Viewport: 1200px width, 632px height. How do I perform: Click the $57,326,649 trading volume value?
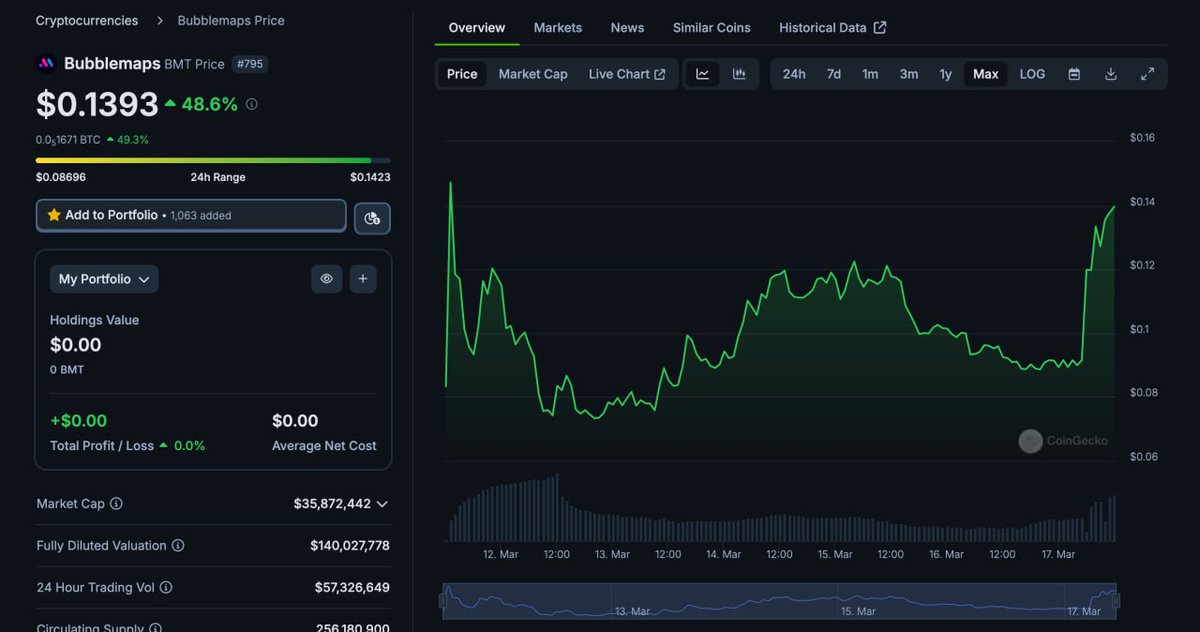point(352,588)
